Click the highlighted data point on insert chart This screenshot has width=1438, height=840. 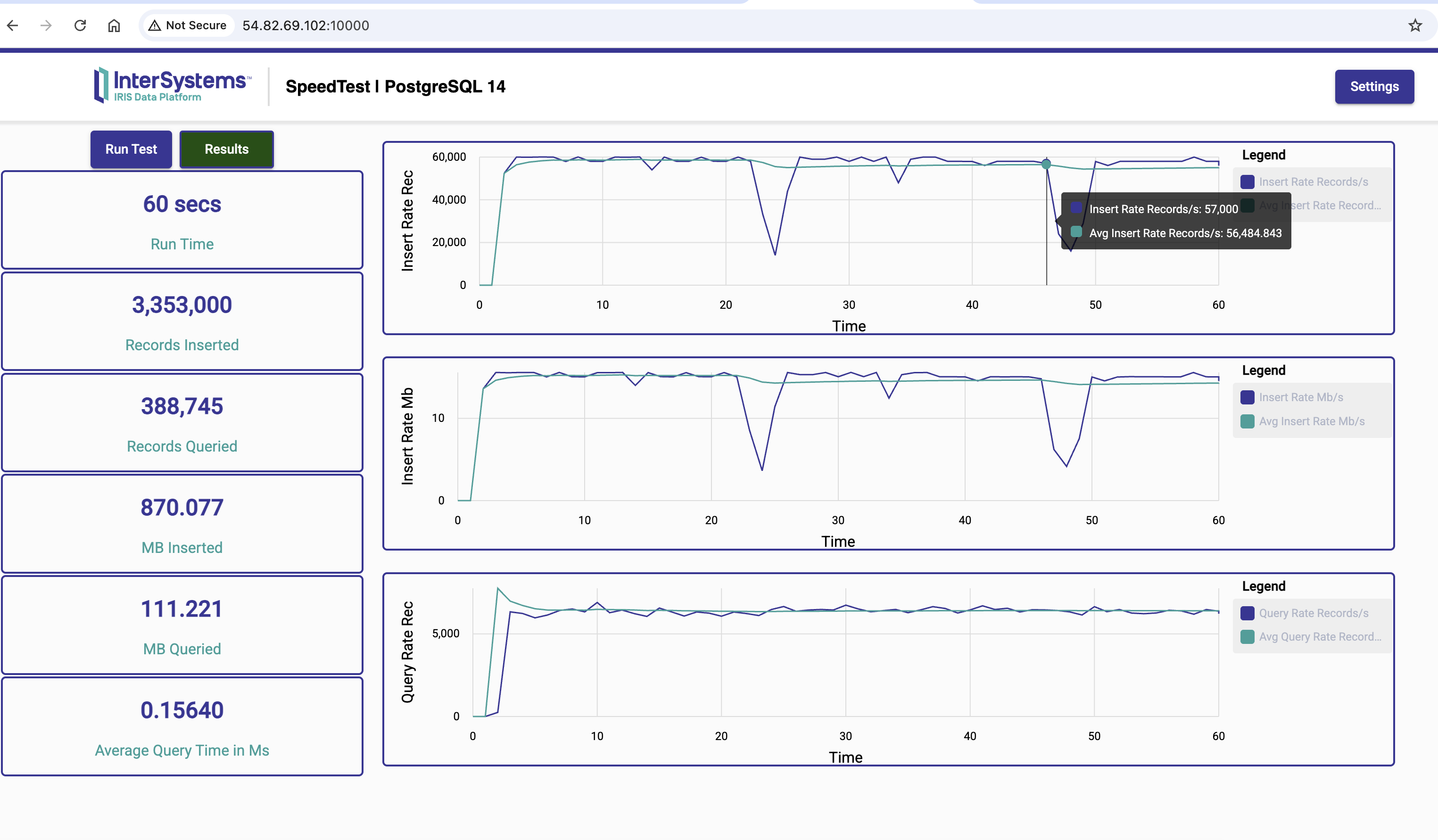(1046, 165)
